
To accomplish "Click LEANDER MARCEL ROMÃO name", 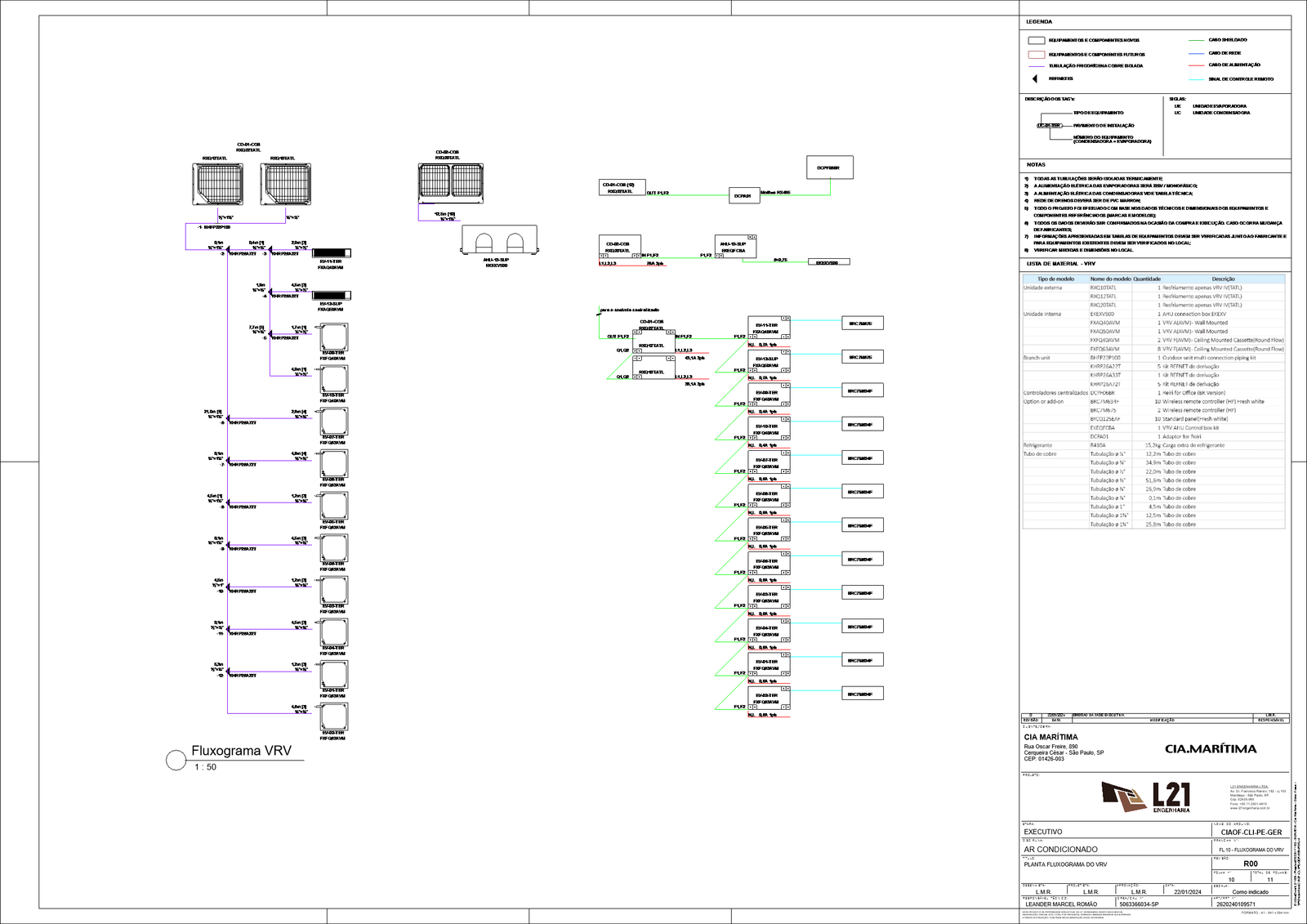I will (1061, 904).
